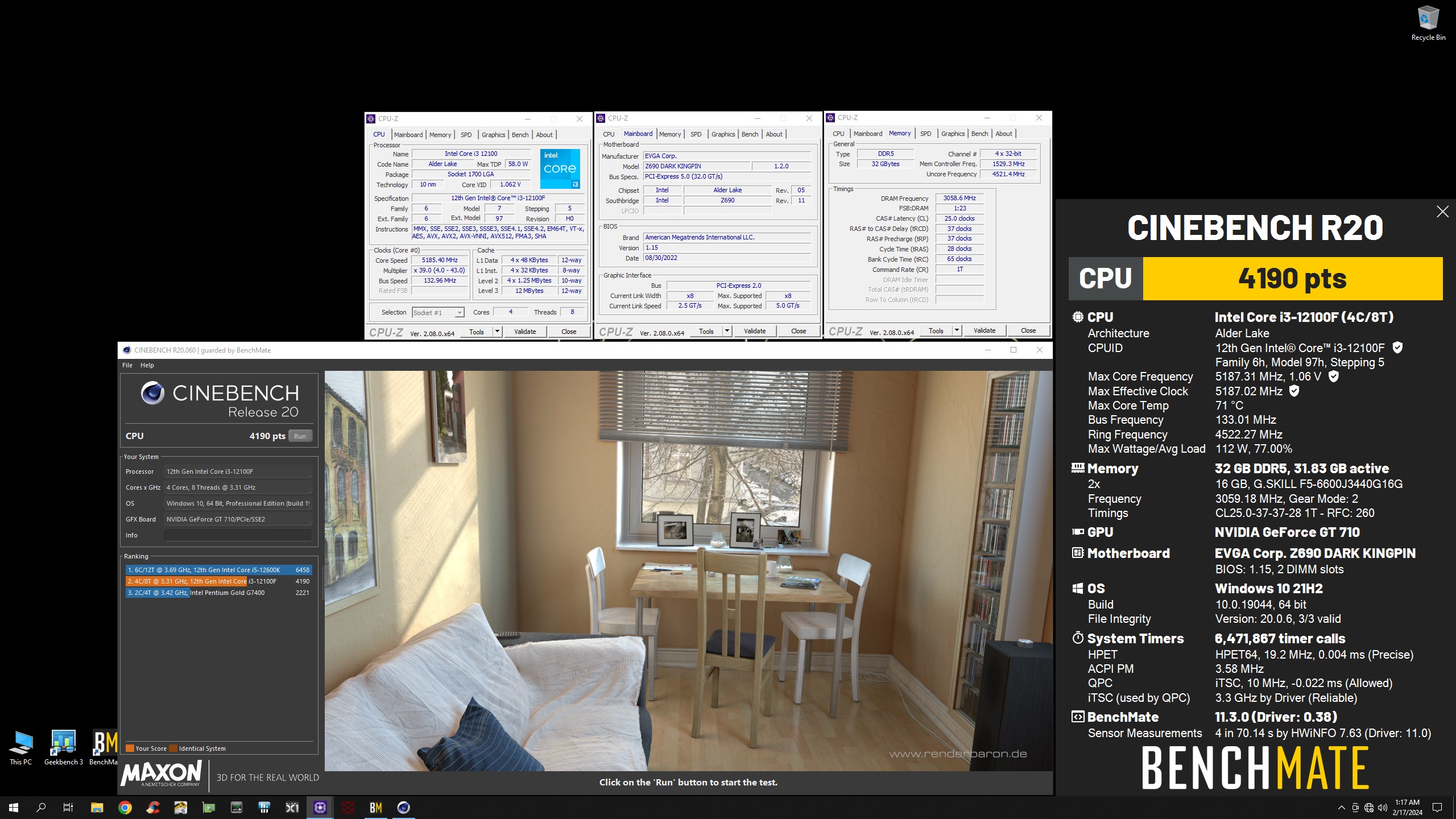Open Tools dropdown arrow in Memory CPU-Z window
Screen dimensions: 1456x819
coord(957,330)
